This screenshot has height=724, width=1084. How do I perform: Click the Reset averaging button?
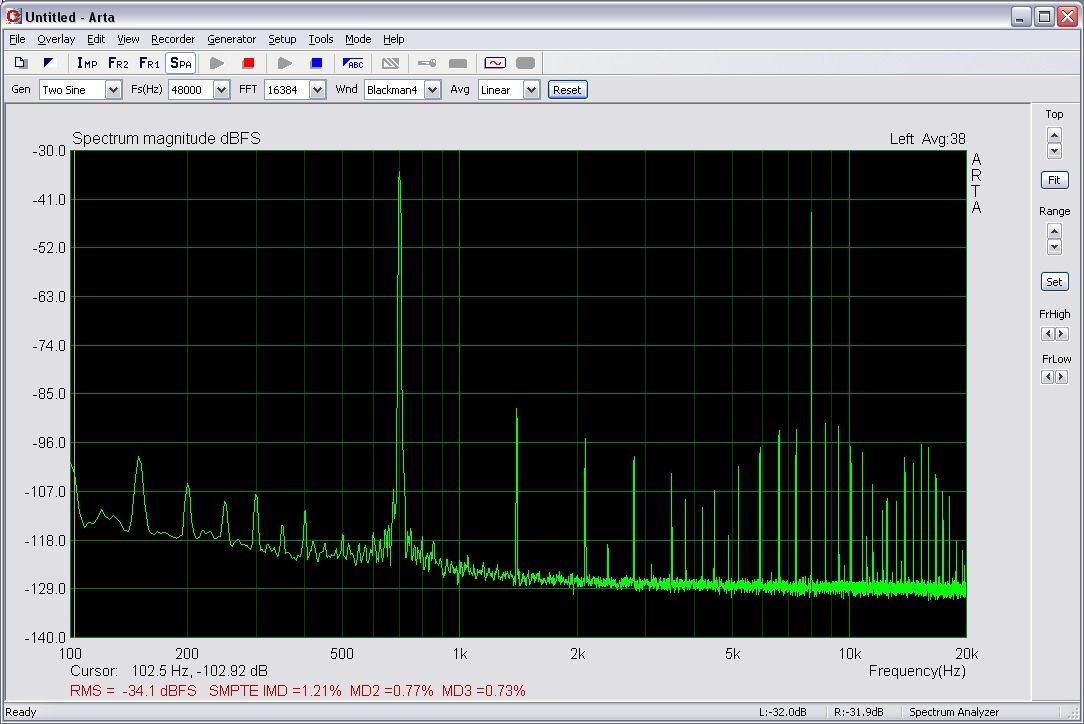568,90
